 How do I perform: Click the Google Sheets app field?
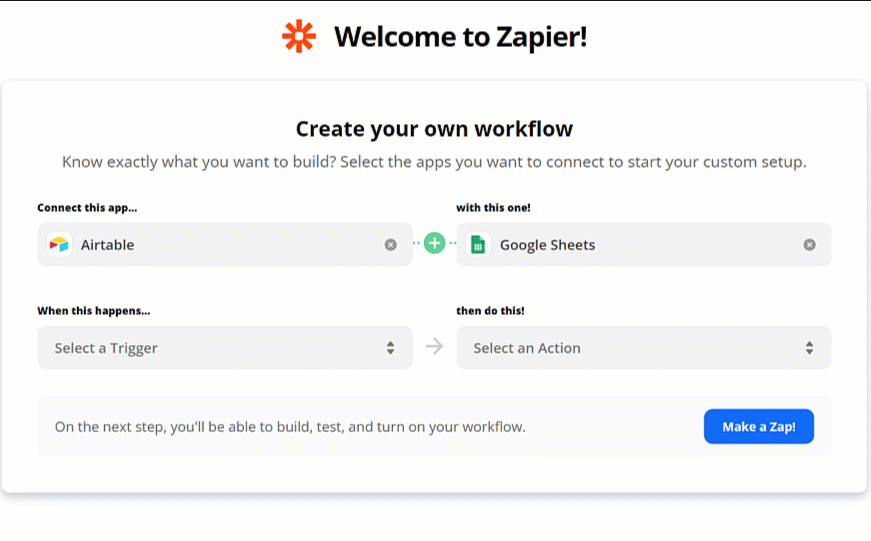[644, 244]
